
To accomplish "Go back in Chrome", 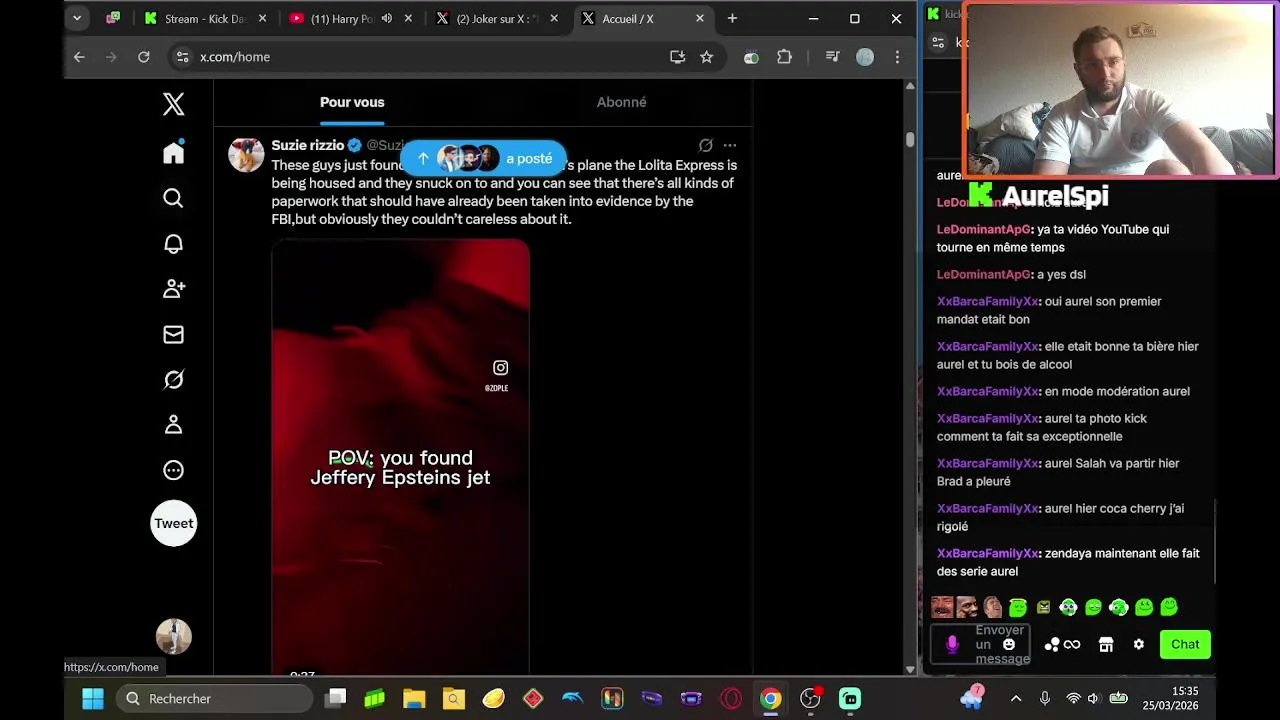I will 79,57.
